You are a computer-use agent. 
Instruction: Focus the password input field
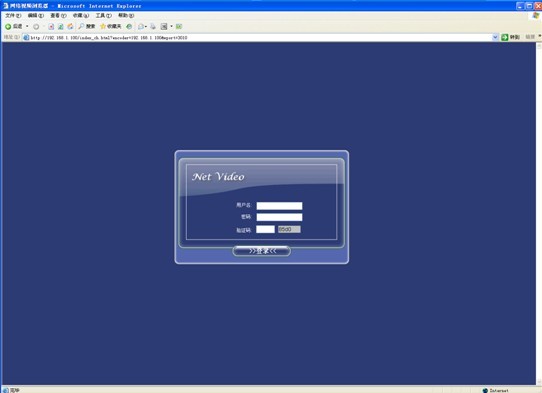tap(279, 217)
